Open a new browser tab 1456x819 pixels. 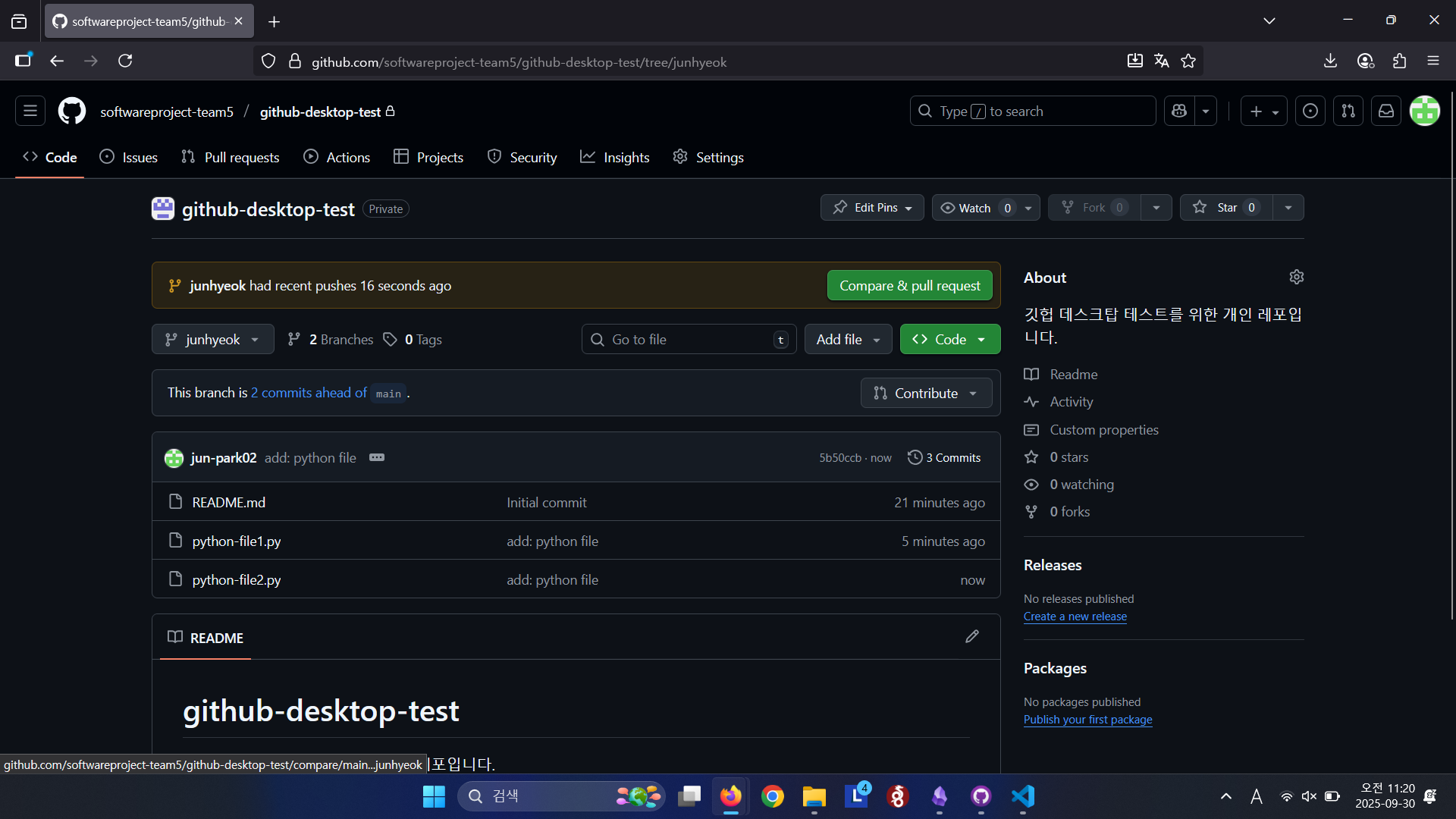coord(275,22)
